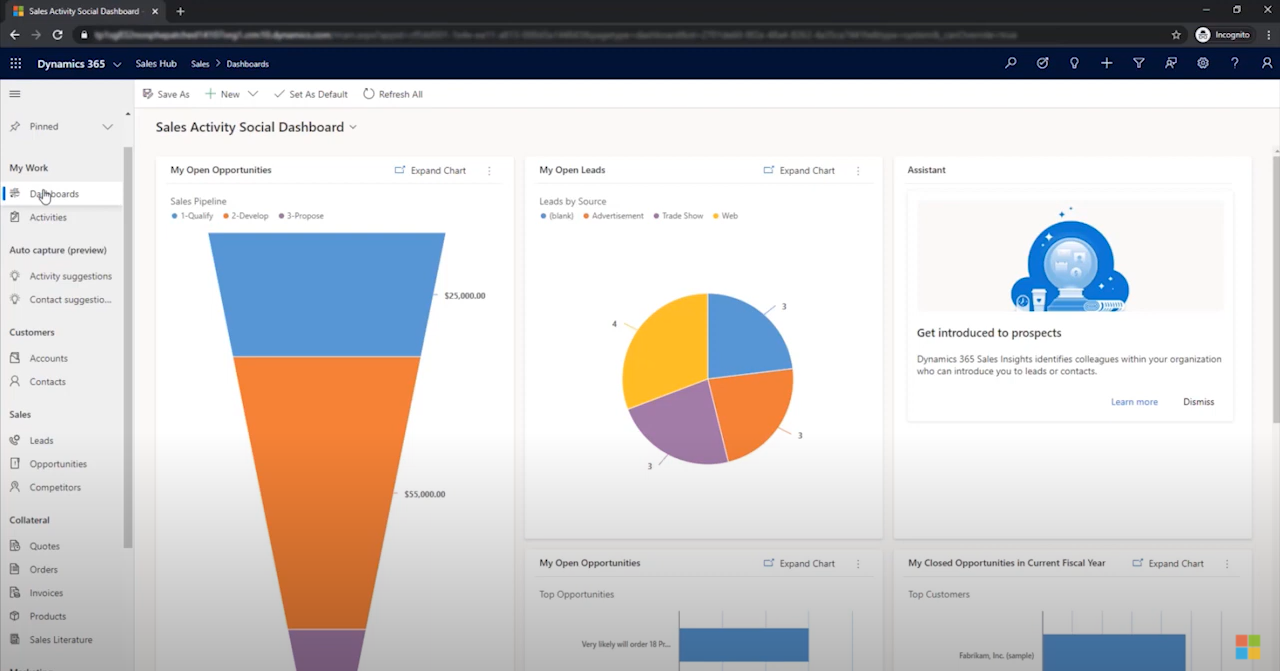
Task: Click the search magnifier icon in header
Action: (1011, 63)
